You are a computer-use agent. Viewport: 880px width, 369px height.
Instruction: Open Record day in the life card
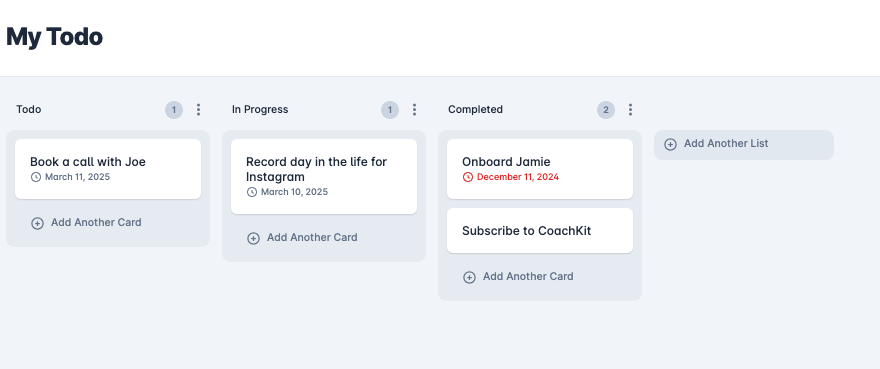click(x=324, y=176)
